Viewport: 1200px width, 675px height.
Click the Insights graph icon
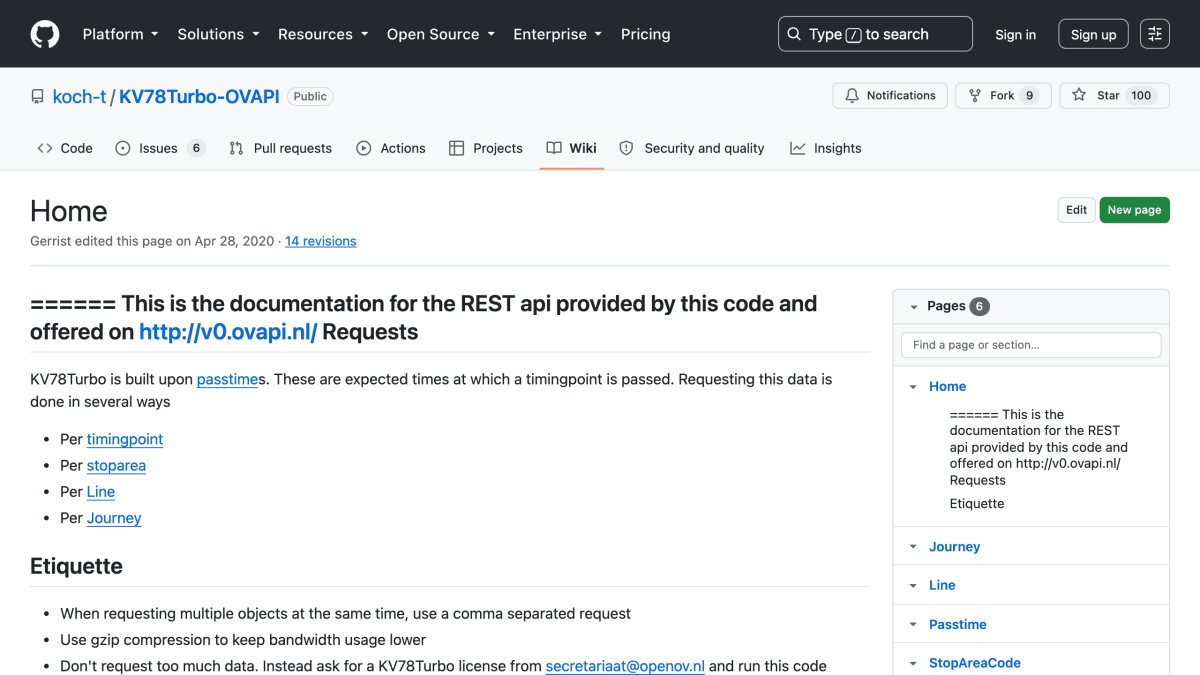[798, 148]
